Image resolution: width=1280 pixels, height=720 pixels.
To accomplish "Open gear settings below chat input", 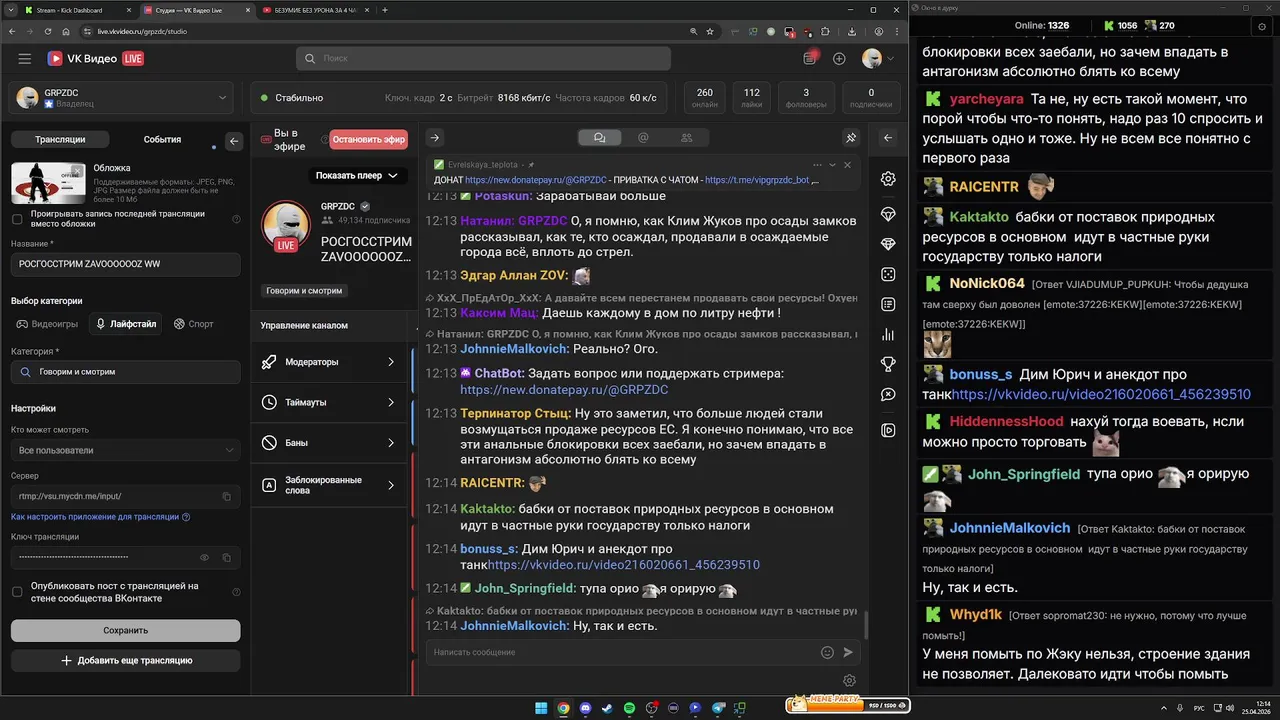I will [x=849, y=681].
